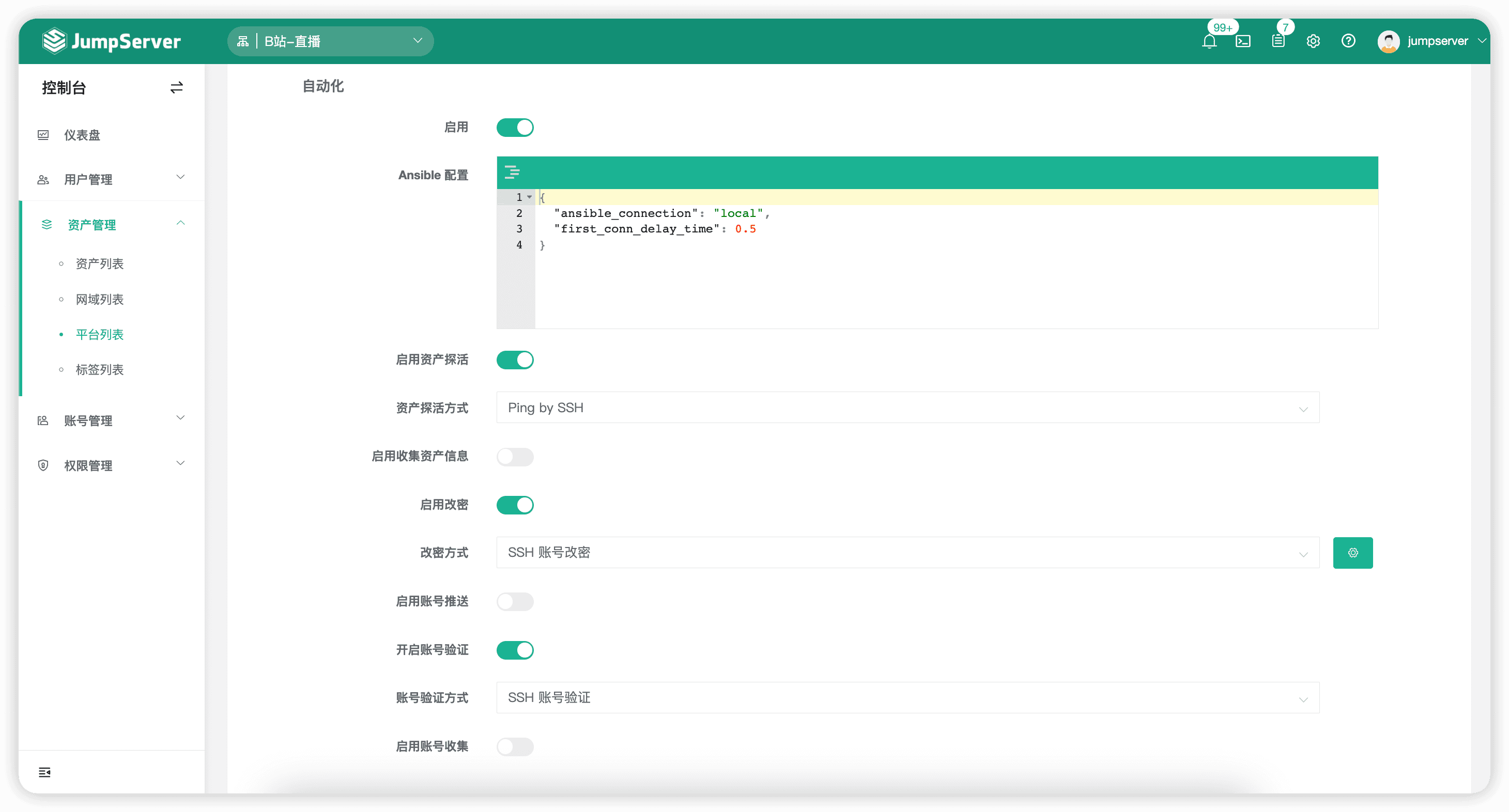Open 改密方式 settings gear button
The height and width of the screenshot is (812, 1509).
1352,553
